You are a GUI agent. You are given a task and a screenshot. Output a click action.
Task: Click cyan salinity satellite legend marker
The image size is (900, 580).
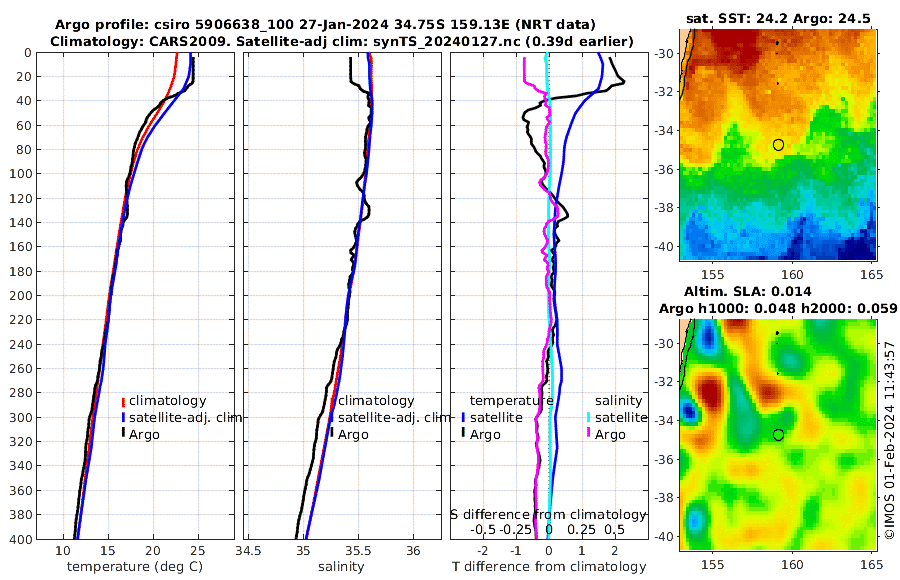588,417
